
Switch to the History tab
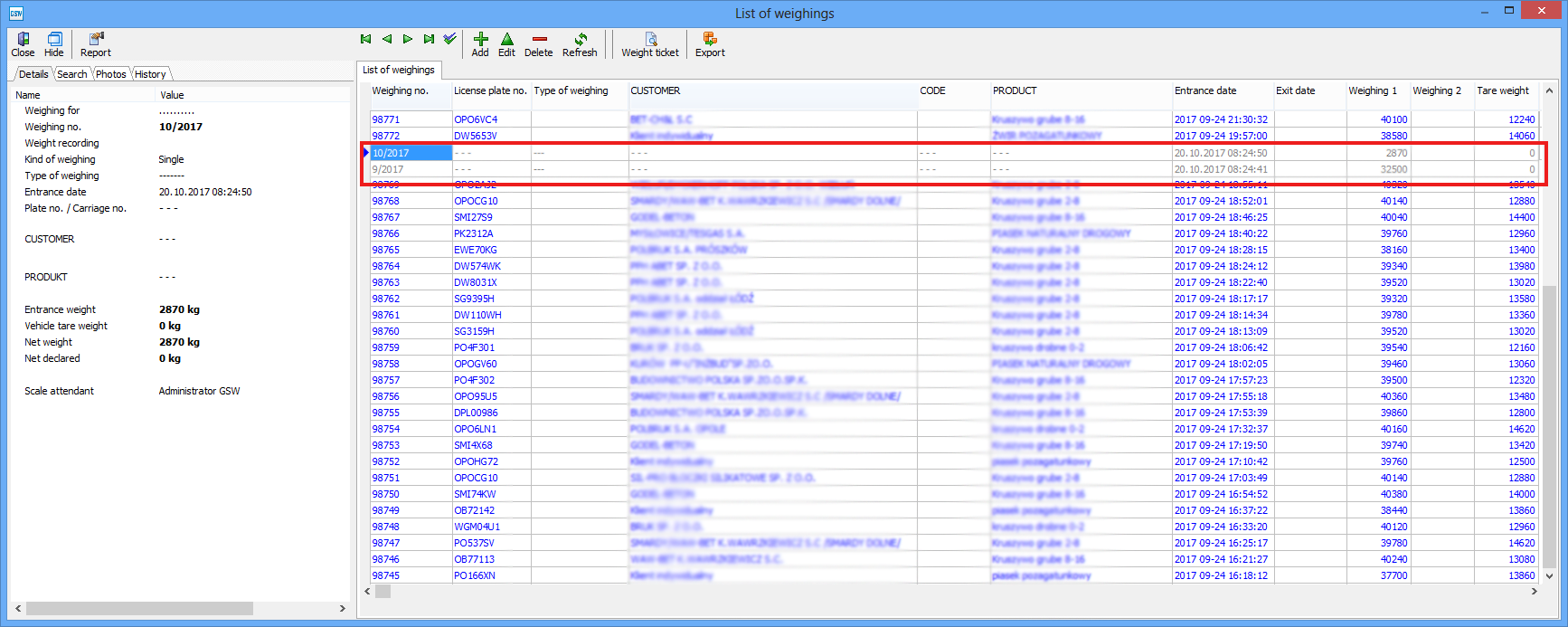[150, 74]
